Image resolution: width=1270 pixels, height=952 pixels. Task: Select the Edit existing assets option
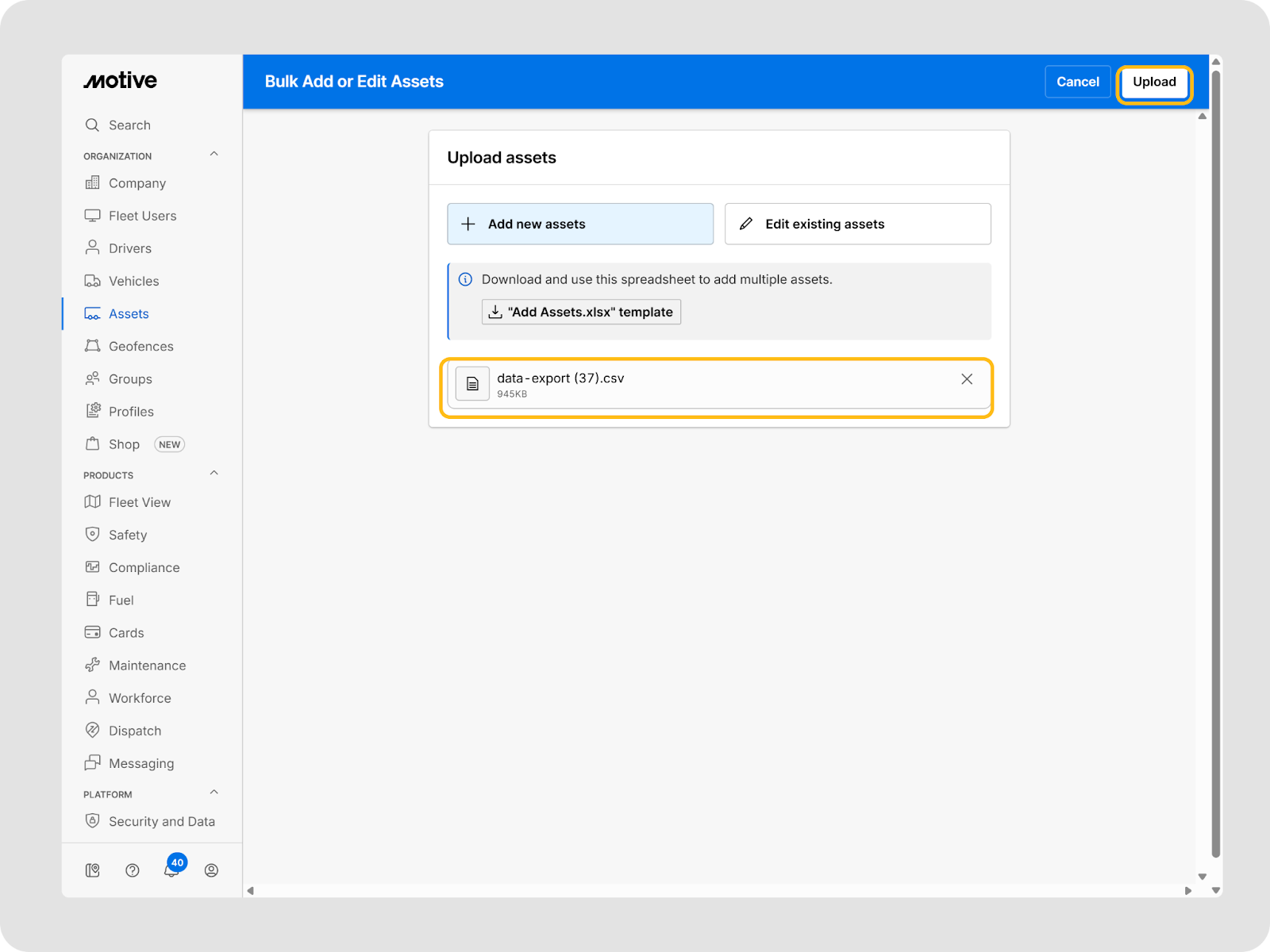pyautogui.click(x=857, y=224)
